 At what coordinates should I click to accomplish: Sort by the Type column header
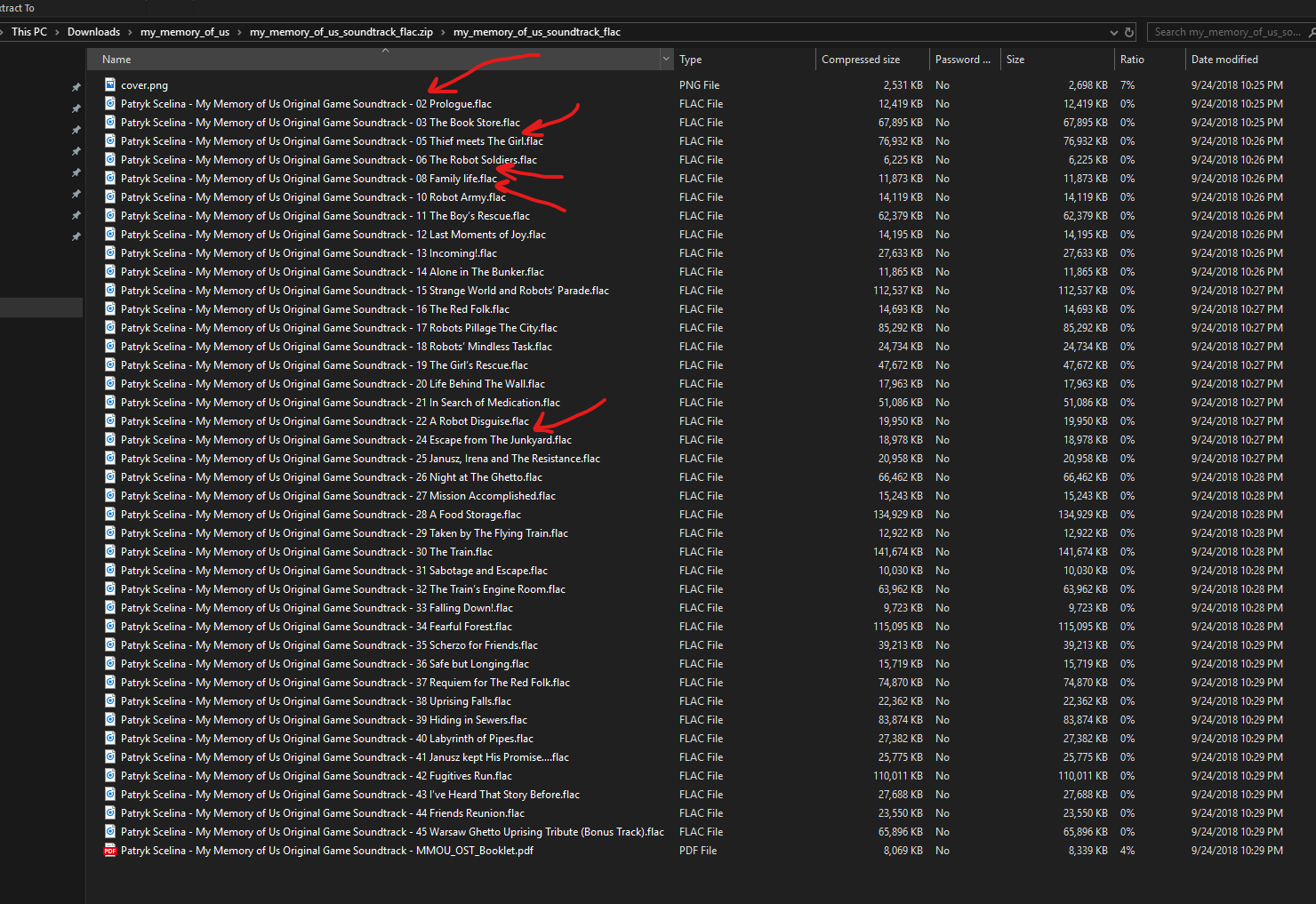point(744,60)
